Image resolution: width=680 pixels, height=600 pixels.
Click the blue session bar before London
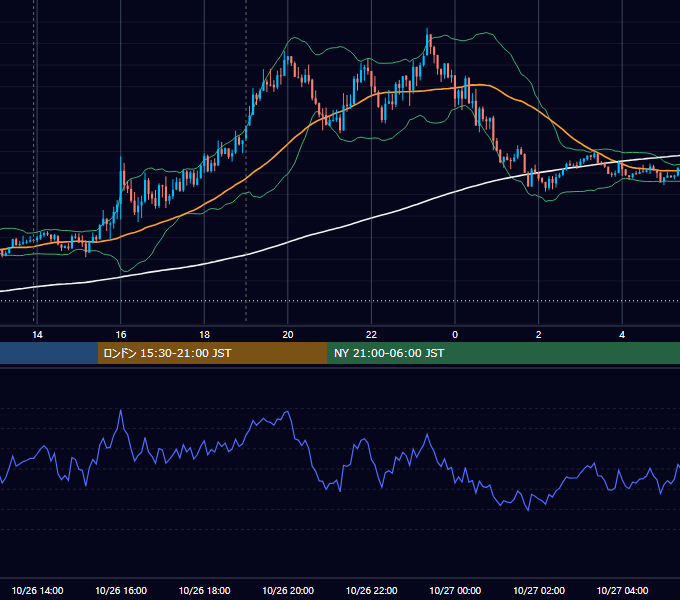click(x=49, y=353)
